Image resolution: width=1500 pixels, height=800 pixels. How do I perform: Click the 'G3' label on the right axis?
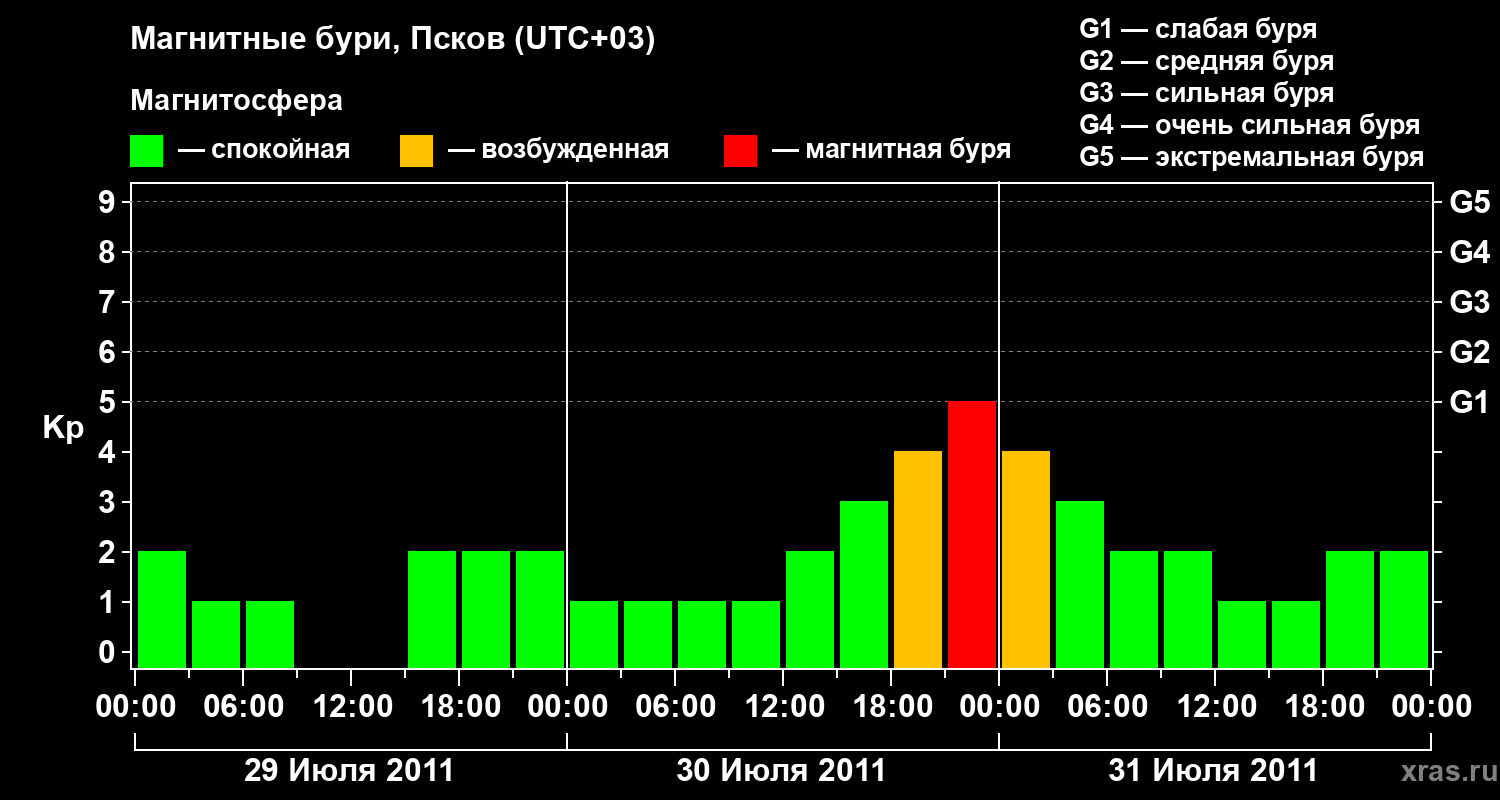click(x=1469, y=302)
